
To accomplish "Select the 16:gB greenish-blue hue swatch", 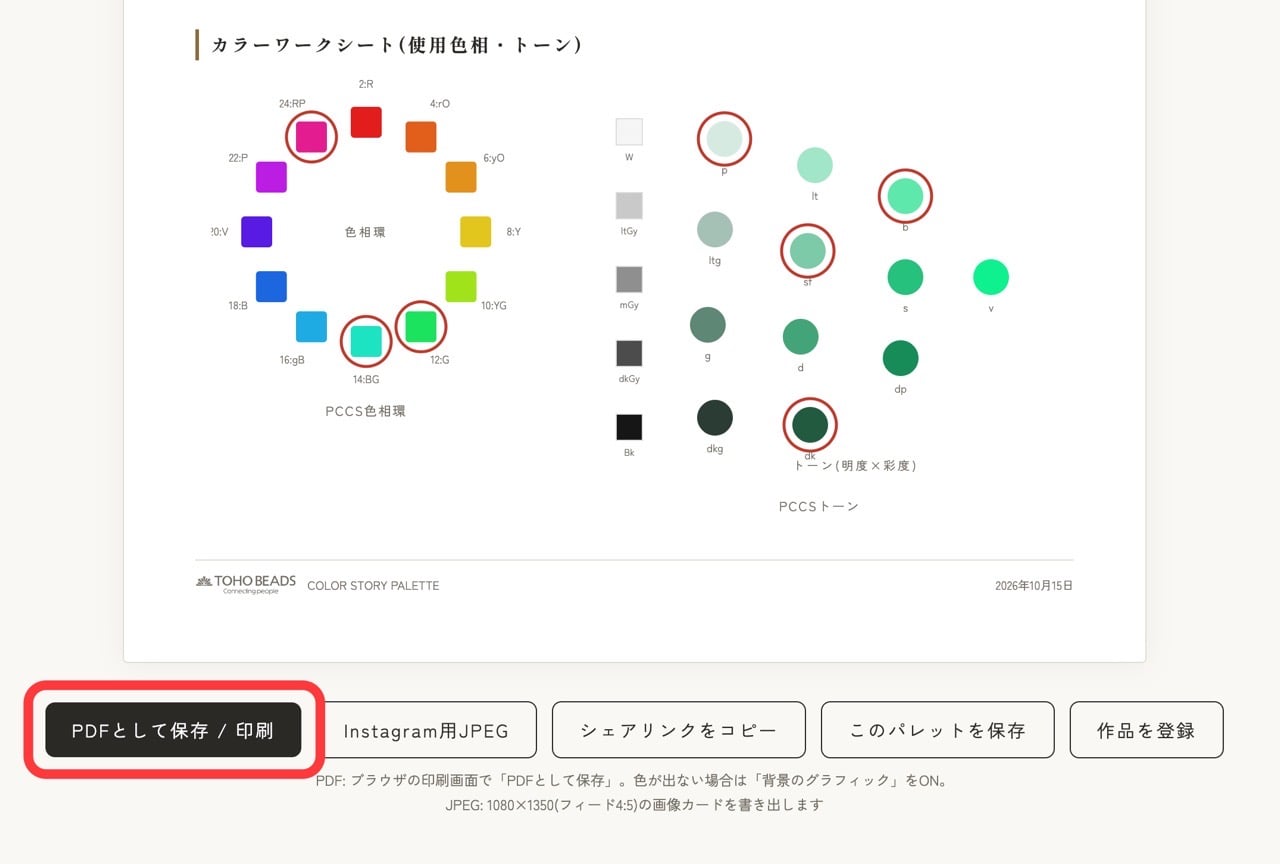I will (x=311, y=327).
